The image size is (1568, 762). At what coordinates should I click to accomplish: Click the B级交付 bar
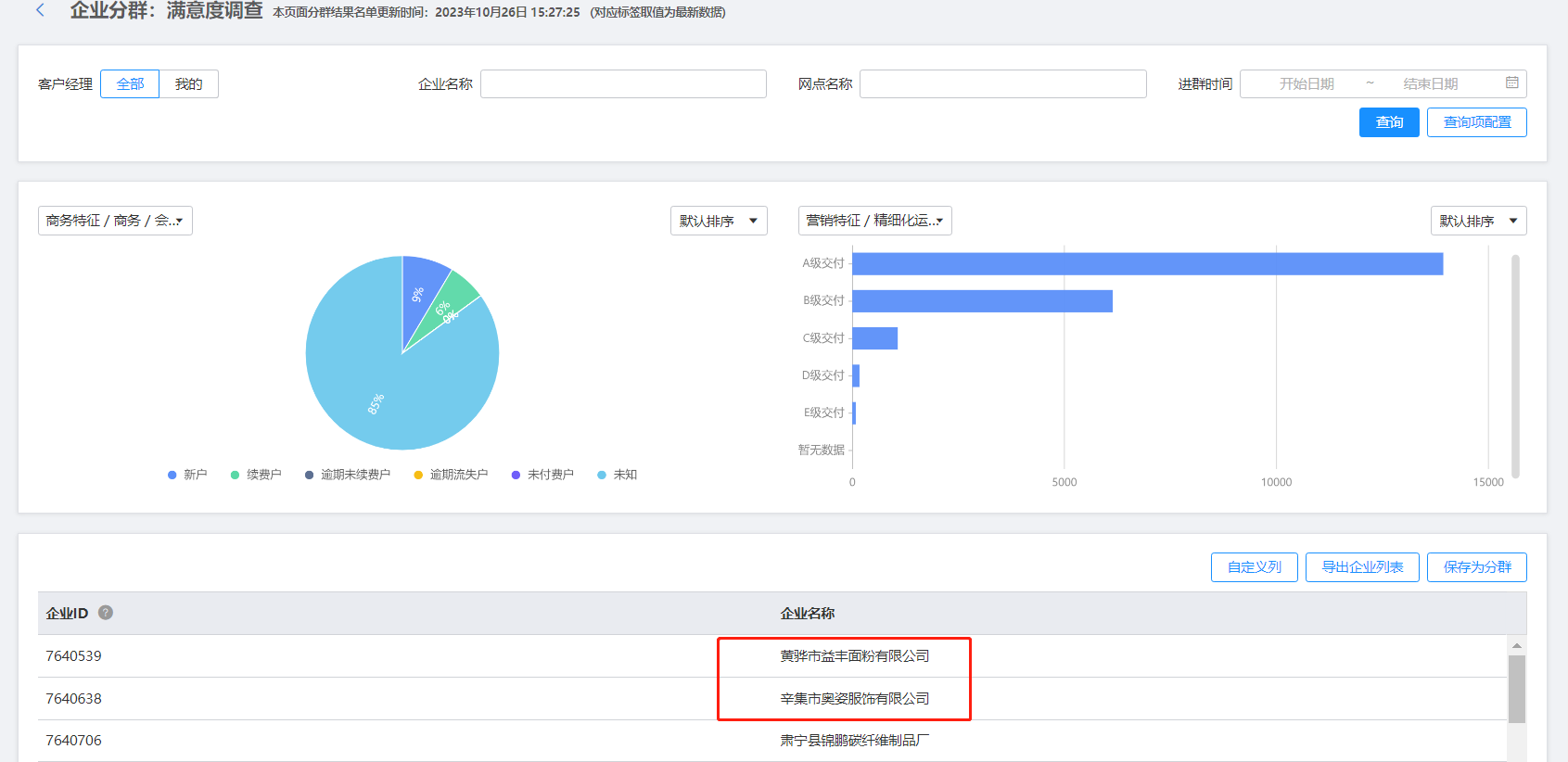982,301
